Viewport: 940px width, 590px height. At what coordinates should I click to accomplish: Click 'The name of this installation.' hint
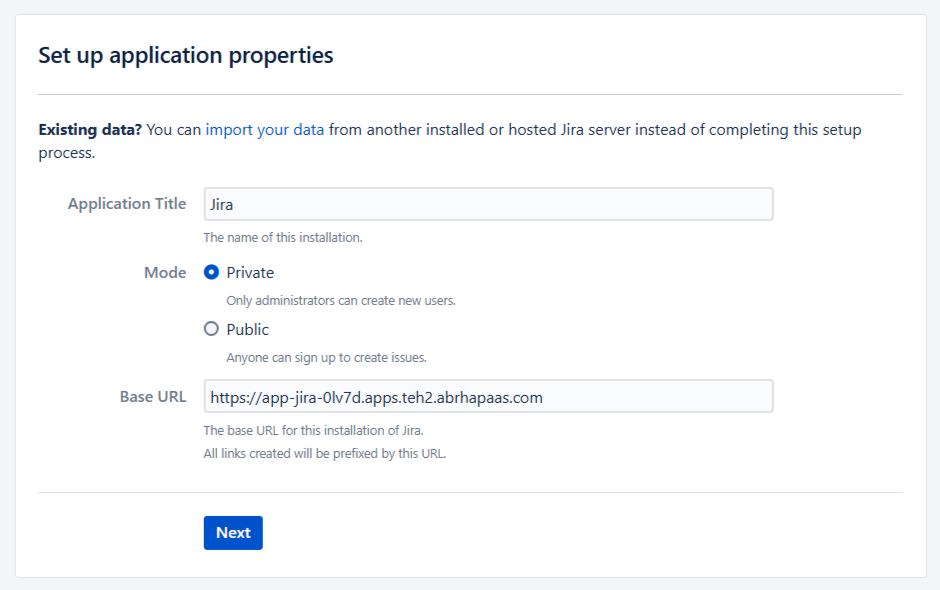(283, 237)
